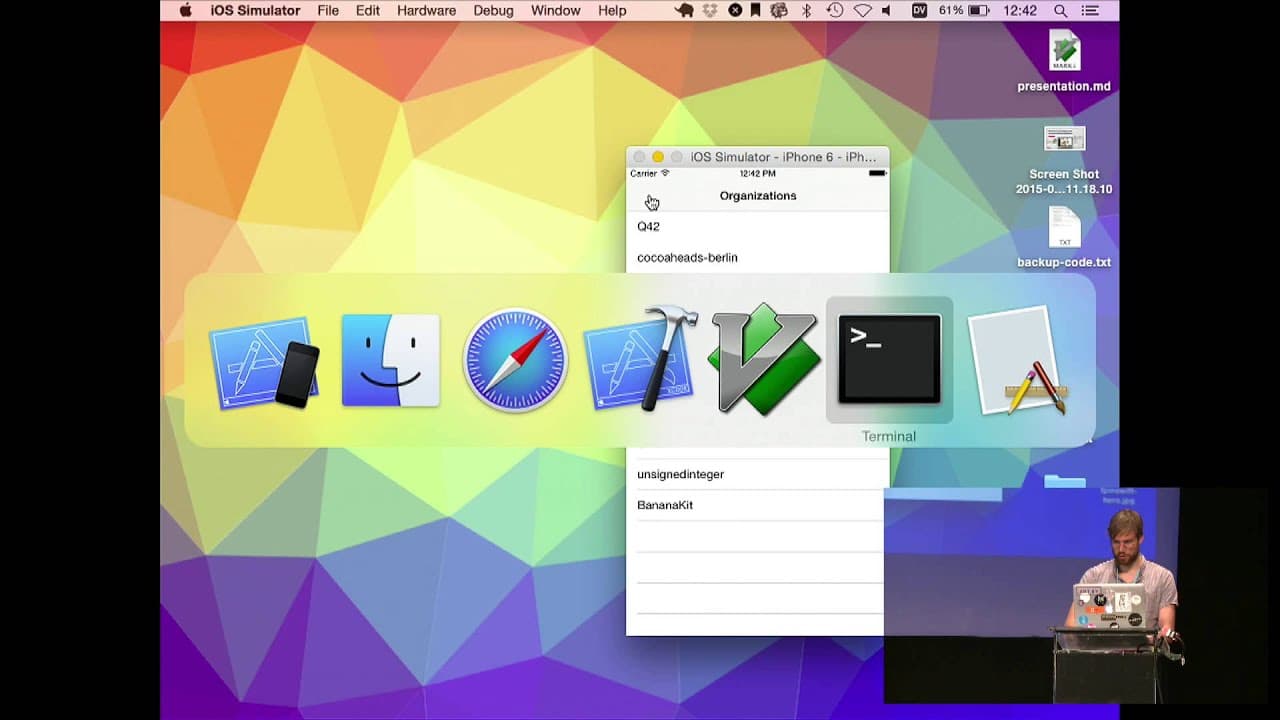Open the File menu
The width and height of the screenshot is (1280, 720).
point(328,11)
